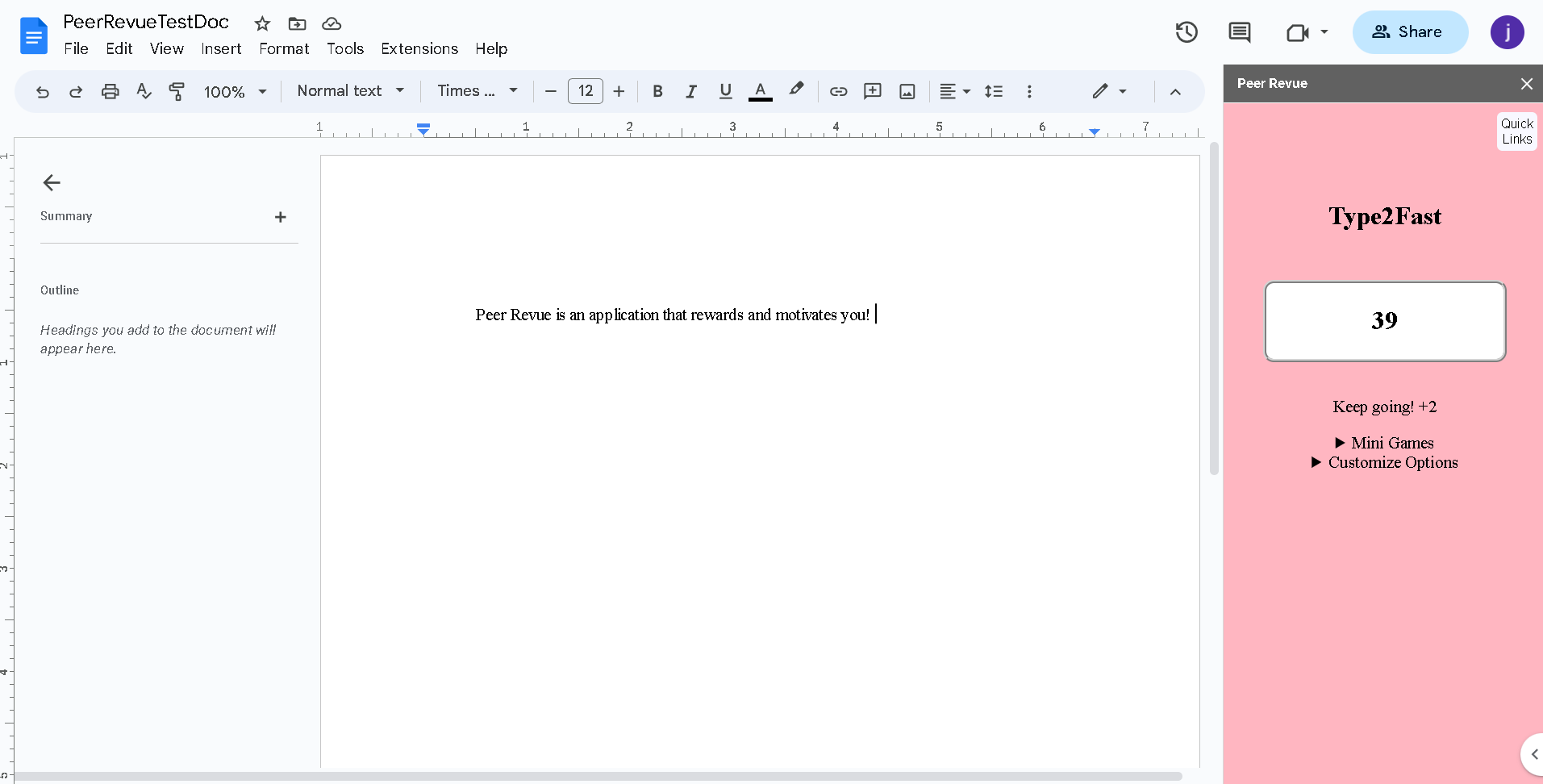Toggle underline formatting

point(725,92)
